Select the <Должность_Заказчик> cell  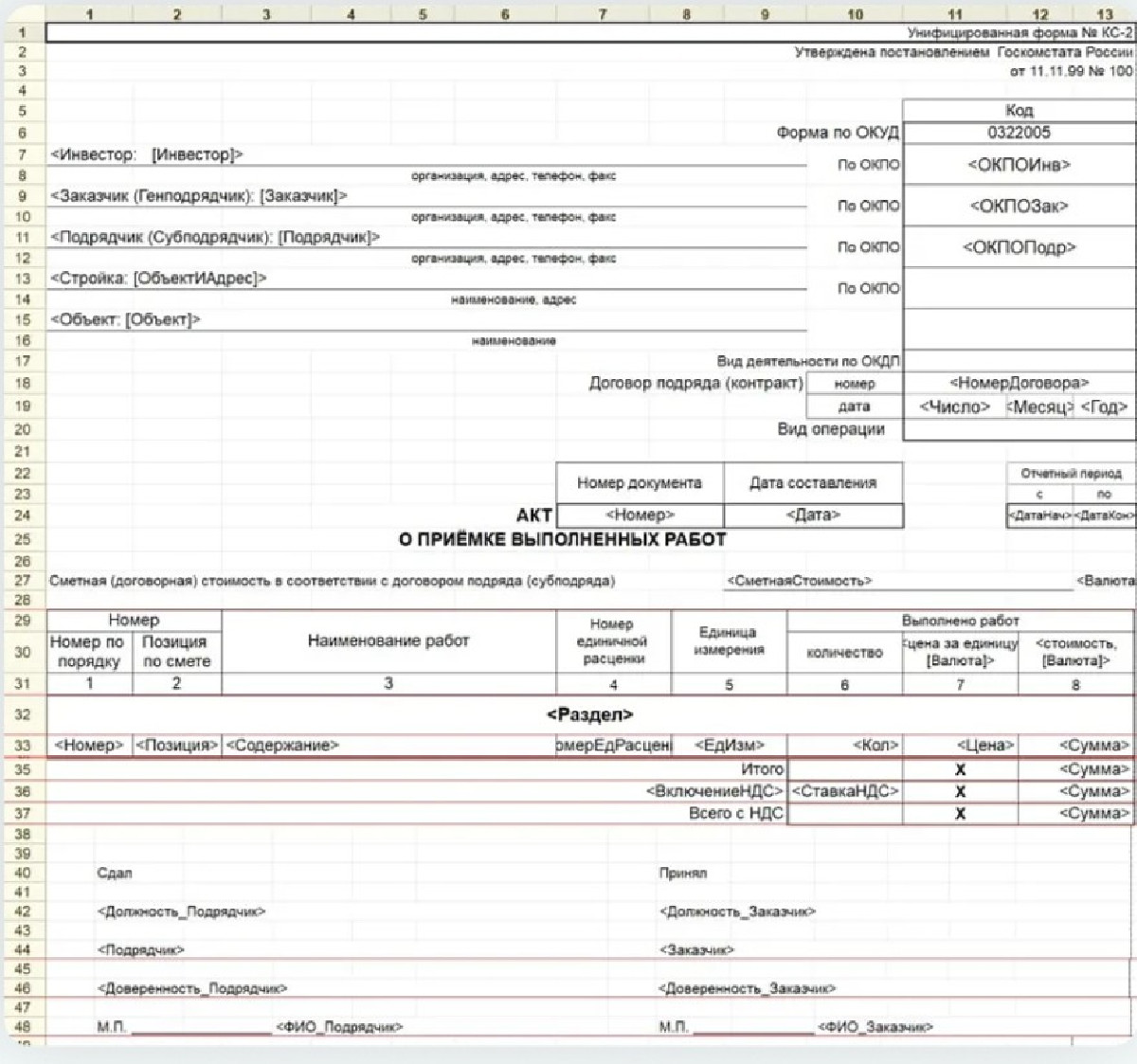coord(737,911)
